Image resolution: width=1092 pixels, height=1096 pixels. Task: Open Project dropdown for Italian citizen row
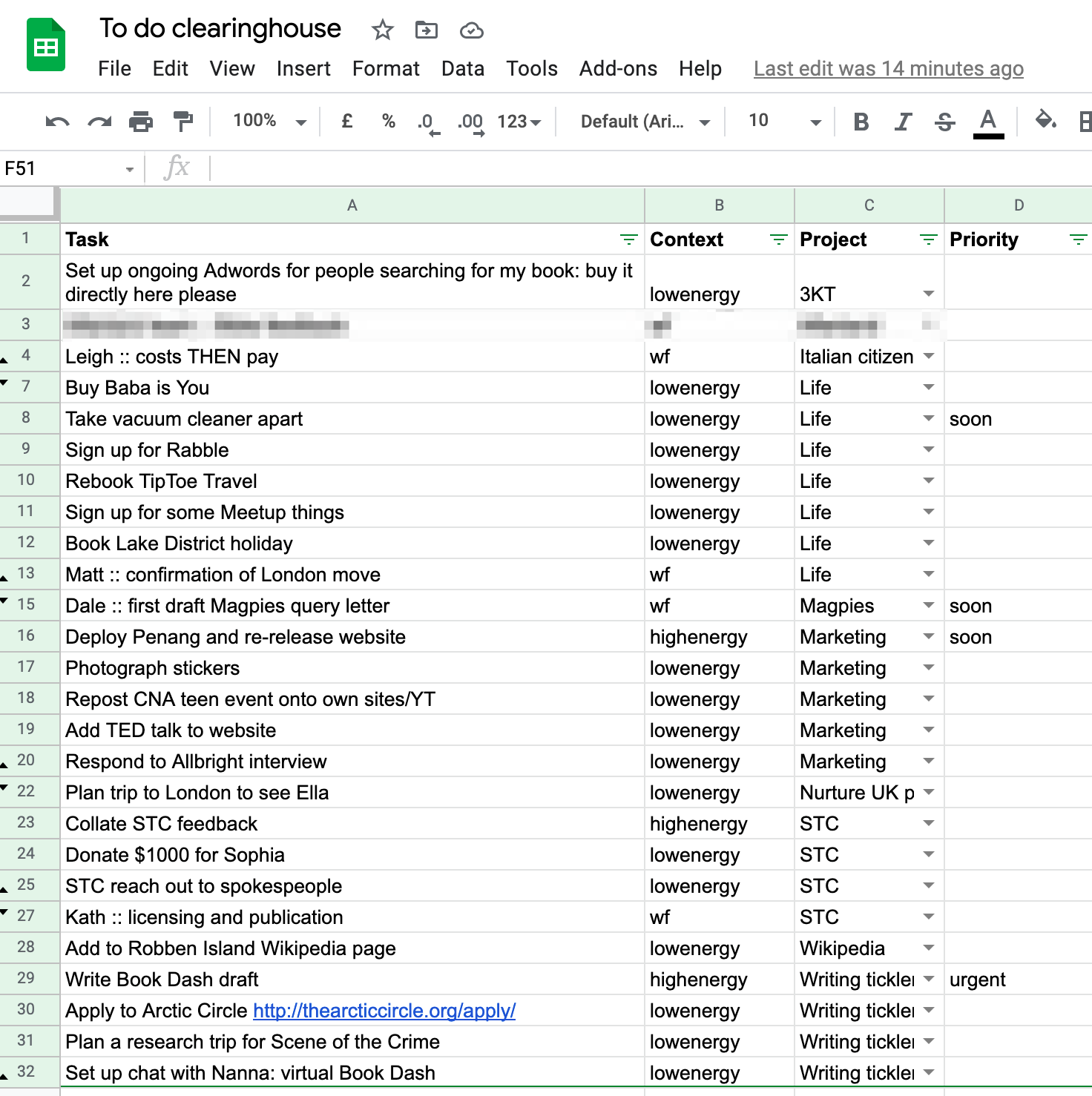[x=928, y=357]
